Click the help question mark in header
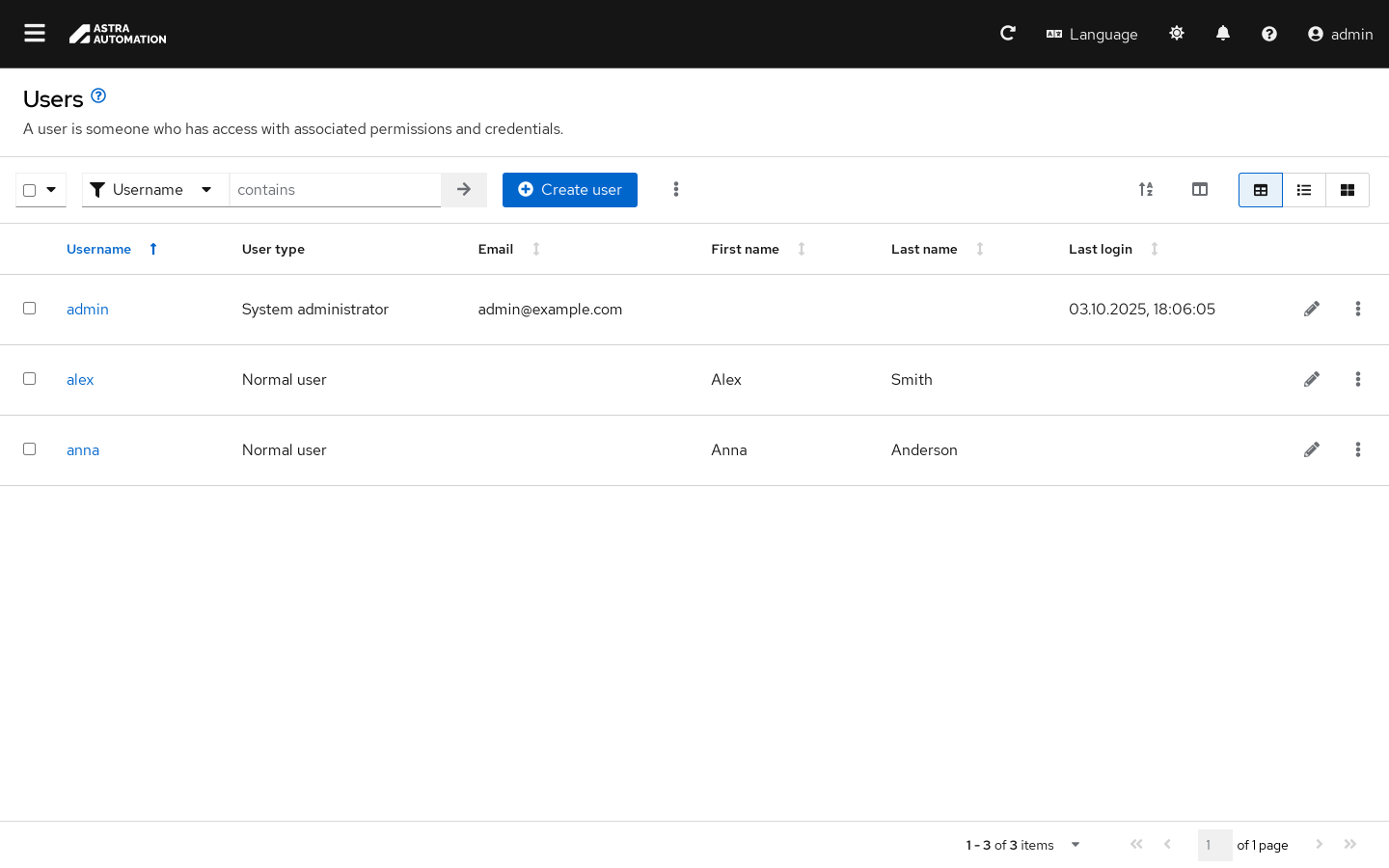The image size is (1389, 868). coord(1269,34)
